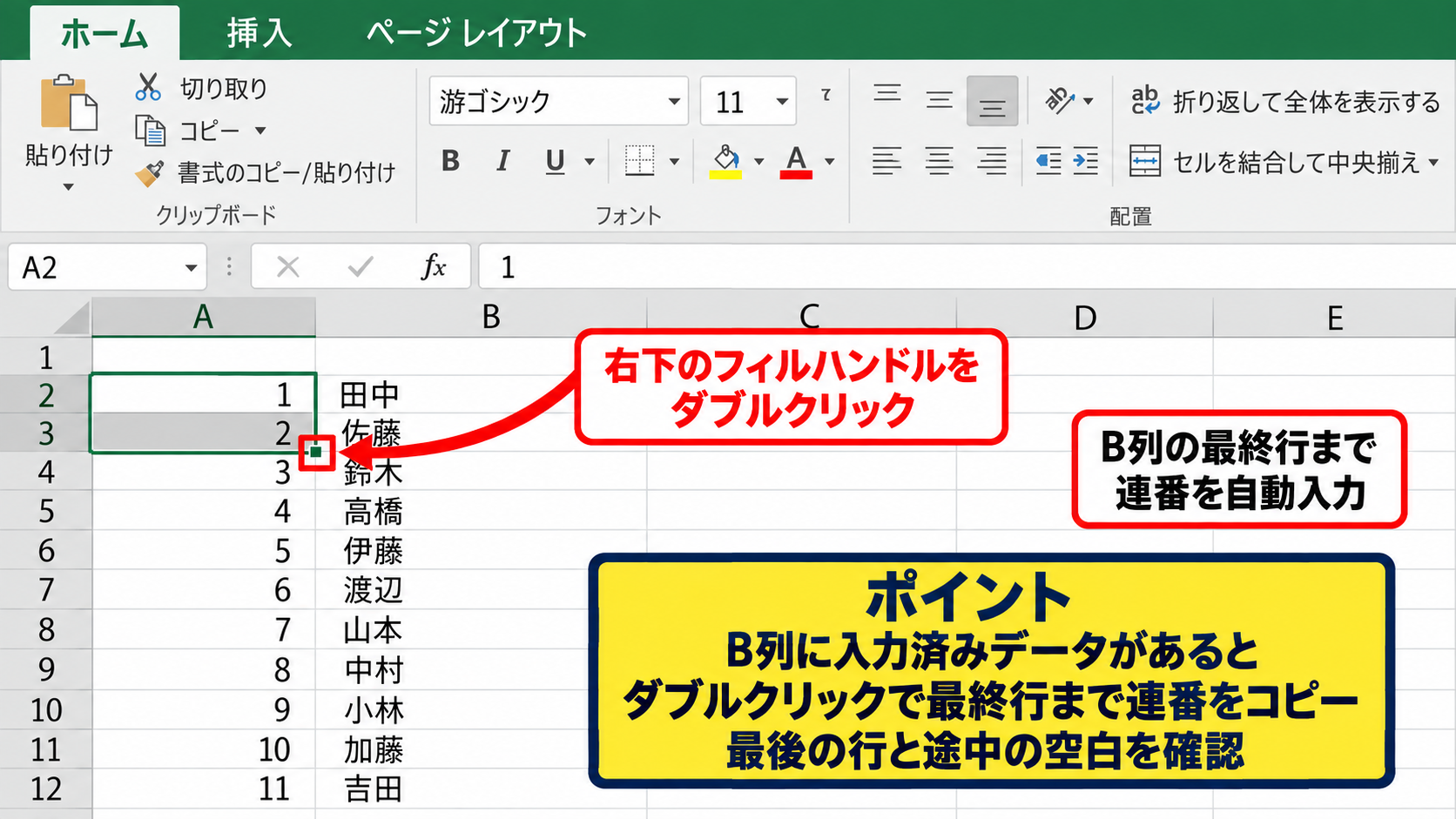Screen dimensions: 1456x819
Task: Switch to the ページ レイアウト tab
Action: click(476, 34)
